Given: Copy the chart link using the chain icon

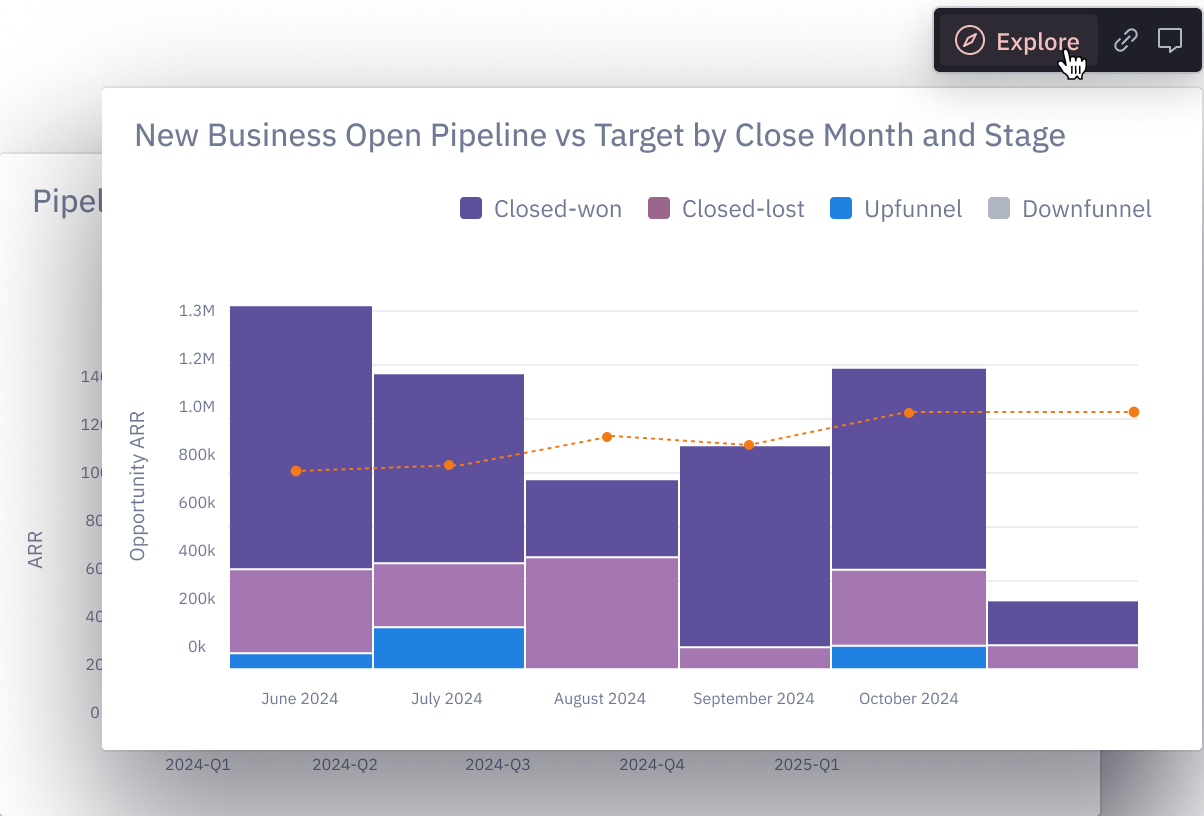Looking at the screenshot, I should [x=1126, y=41].
